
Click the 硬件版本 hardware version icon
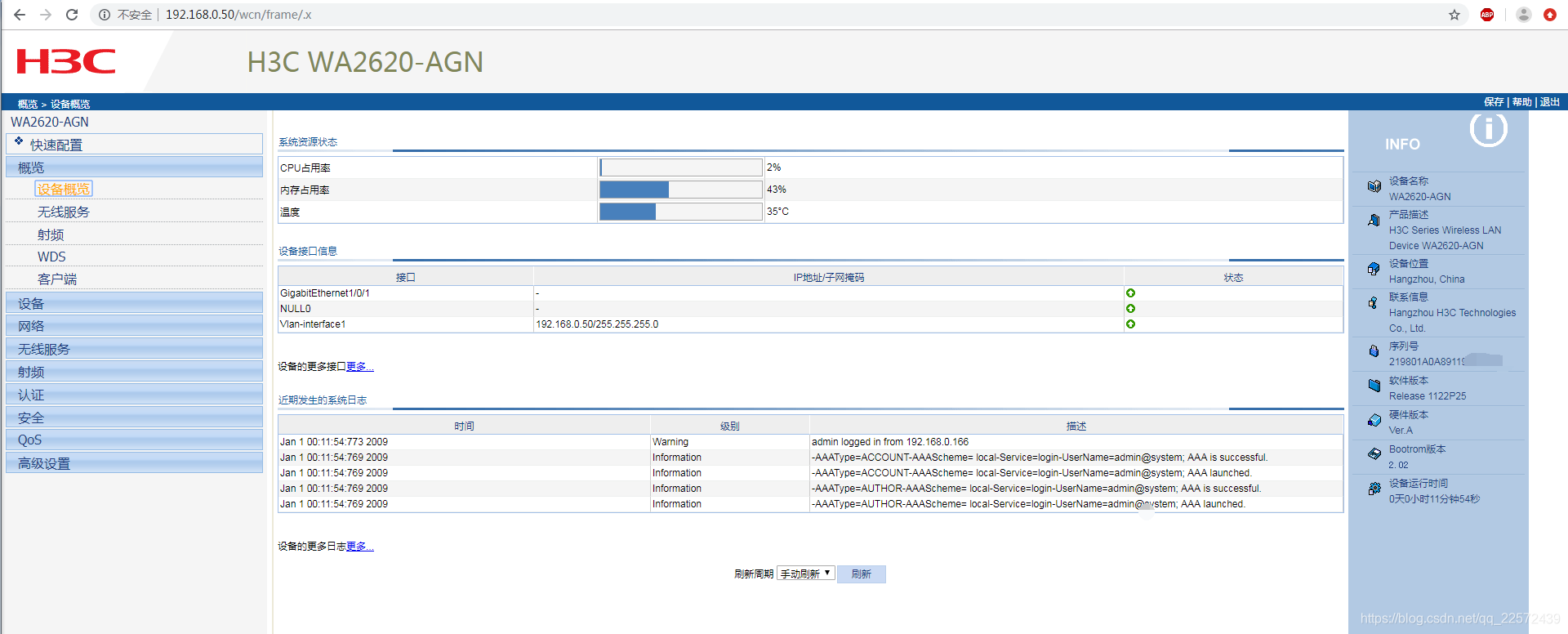coord(1374,420)
